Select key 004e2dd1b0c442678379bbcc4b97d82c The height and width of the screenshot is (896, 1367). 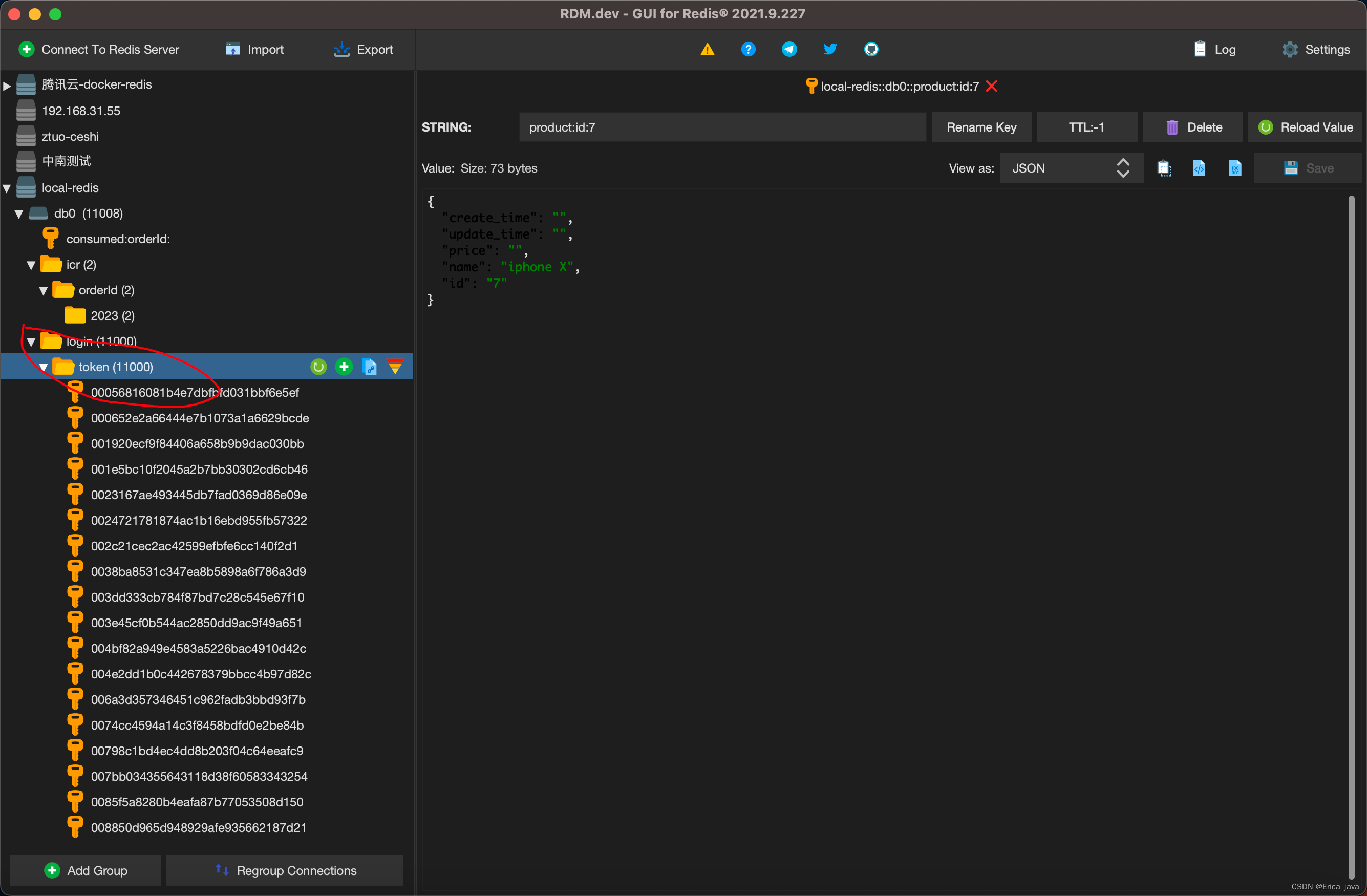(201, 674)
